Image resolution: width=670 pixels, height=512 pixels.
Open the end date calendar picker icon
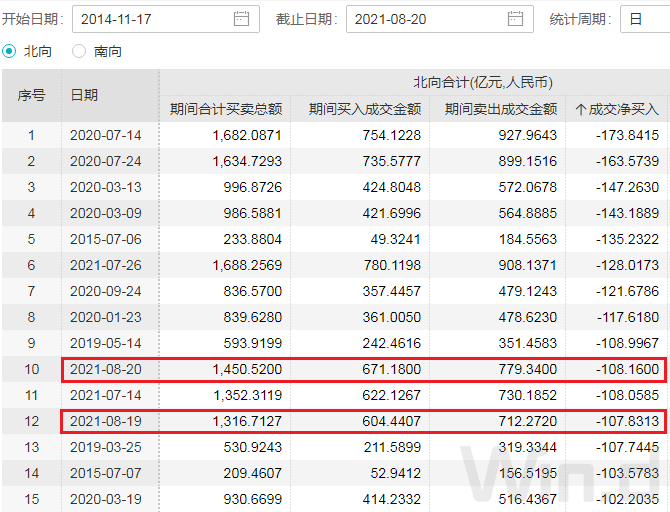click(x=515, y=19)
